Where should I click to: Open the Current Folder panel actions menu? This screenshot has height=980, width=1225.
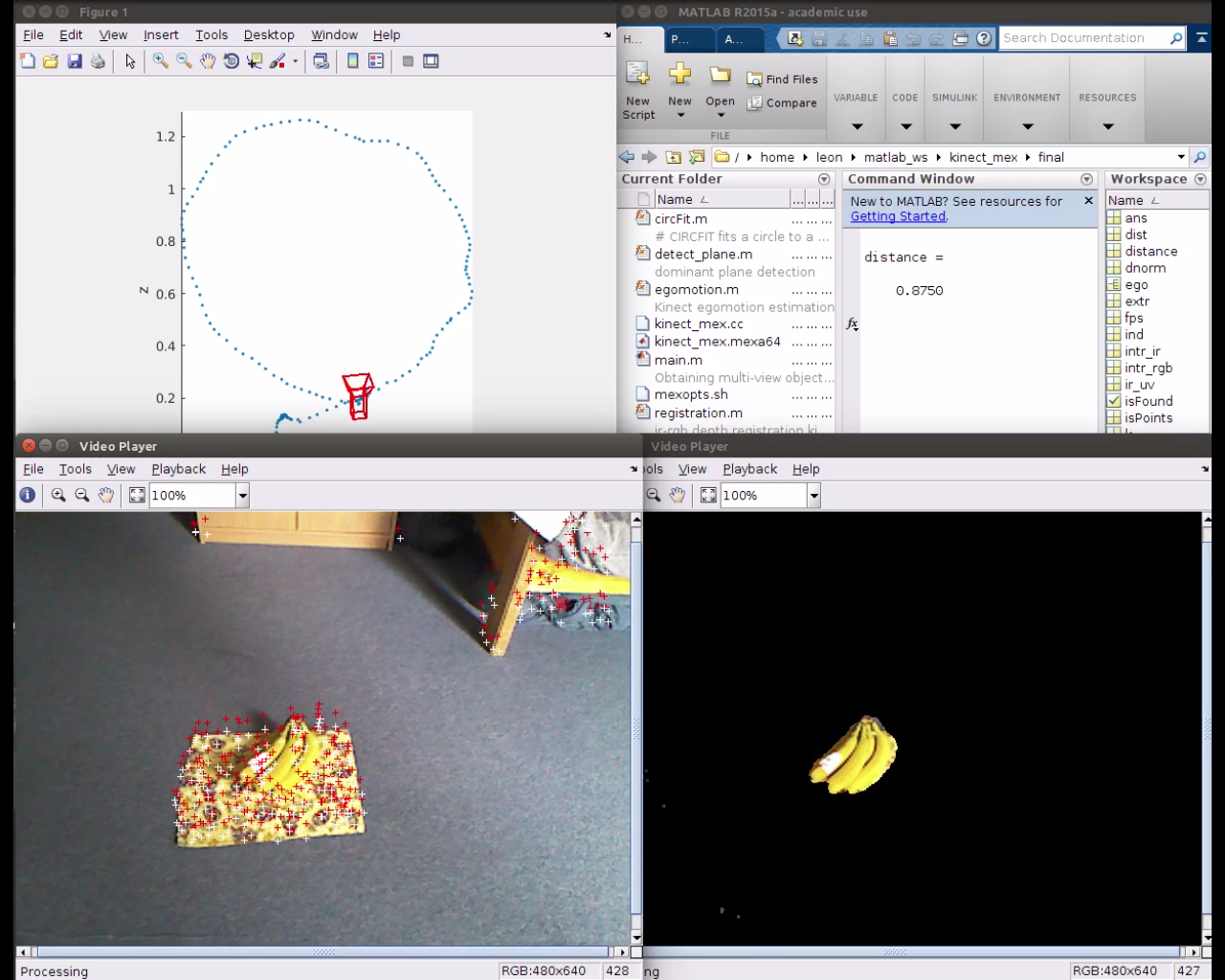pos(824,179)
